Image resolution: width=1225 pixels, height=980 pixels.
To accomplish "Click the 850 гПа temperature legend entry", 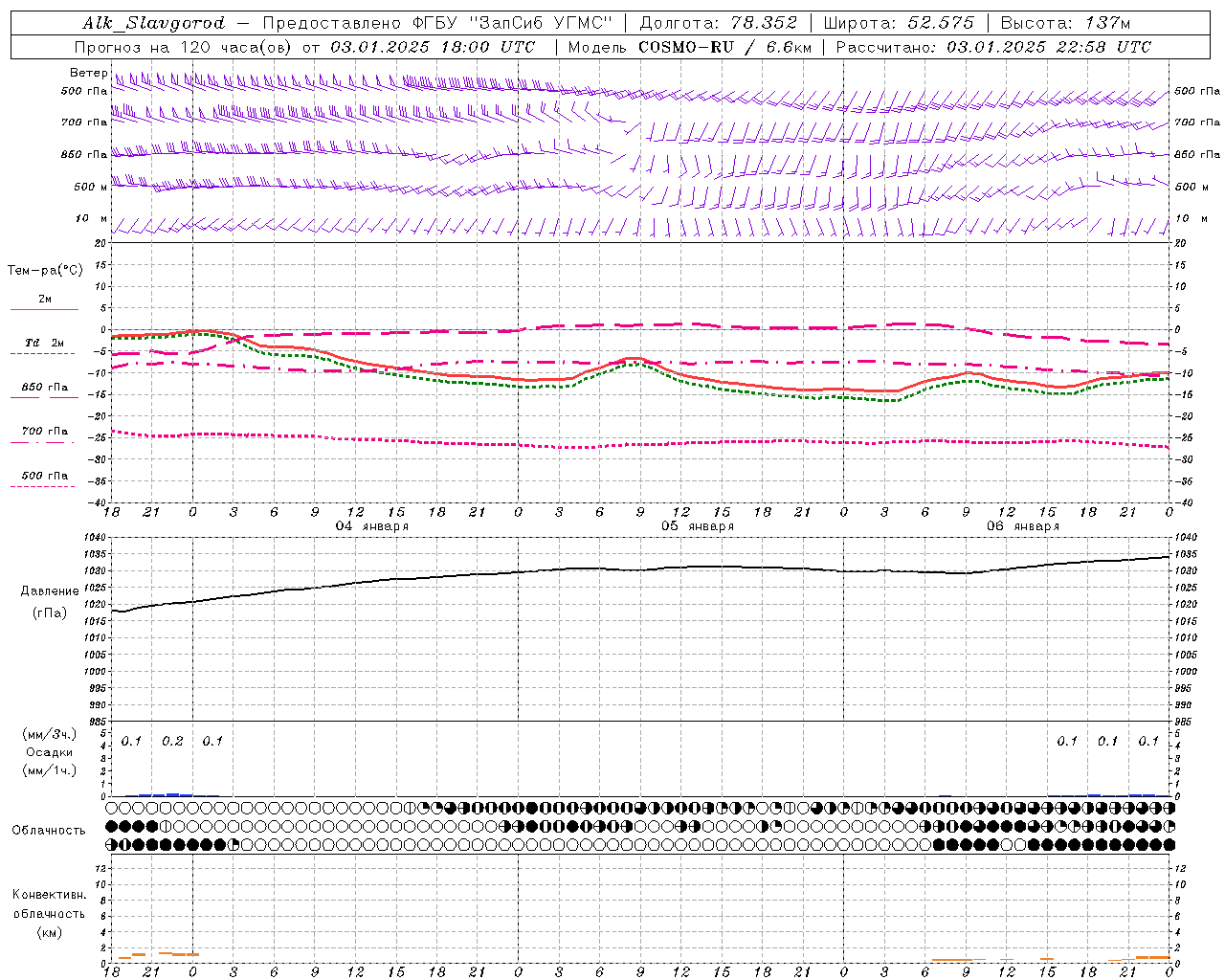I will tap(44, 388).
